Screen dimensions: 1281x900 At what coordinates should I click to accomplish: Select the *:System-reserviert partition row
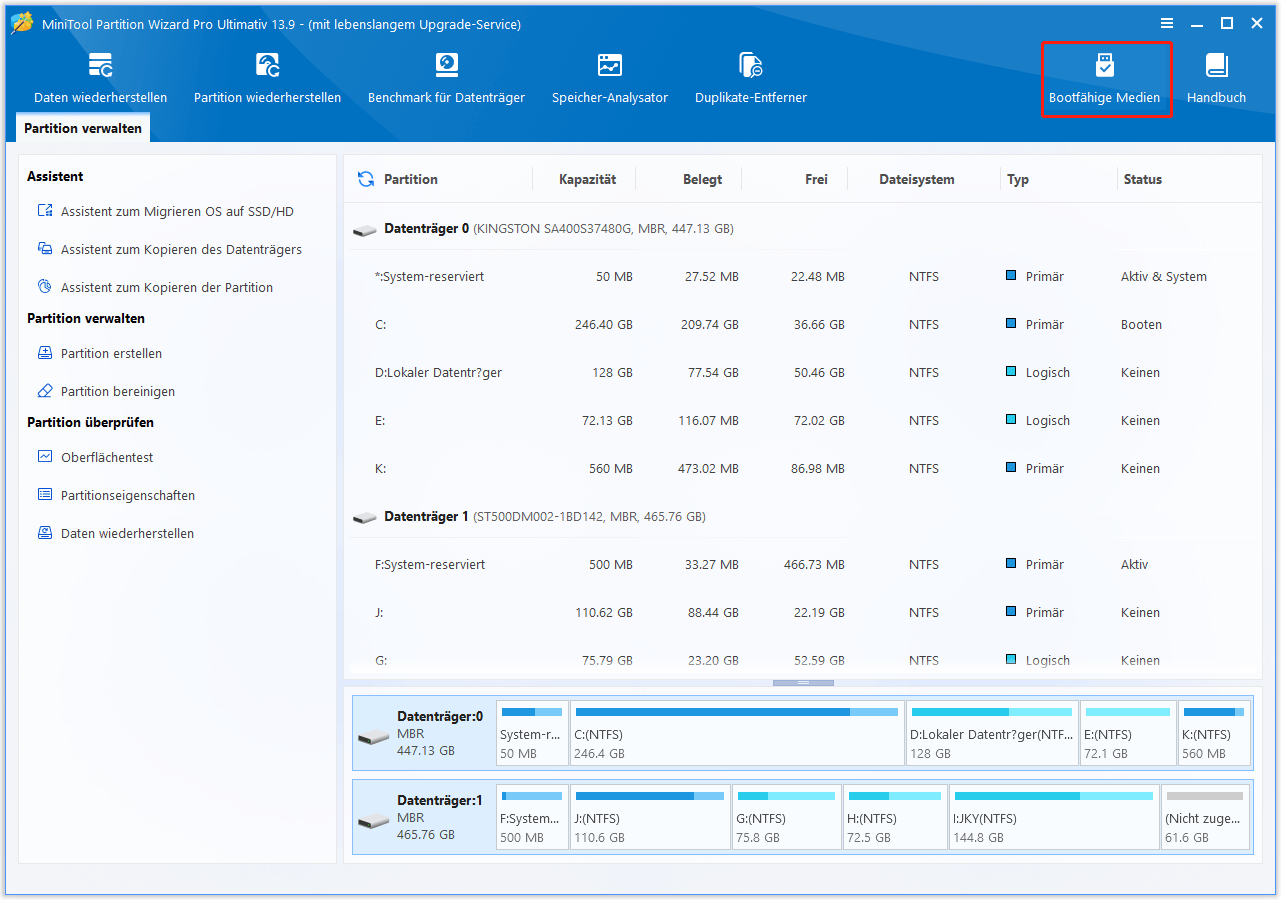click(803, 277)
